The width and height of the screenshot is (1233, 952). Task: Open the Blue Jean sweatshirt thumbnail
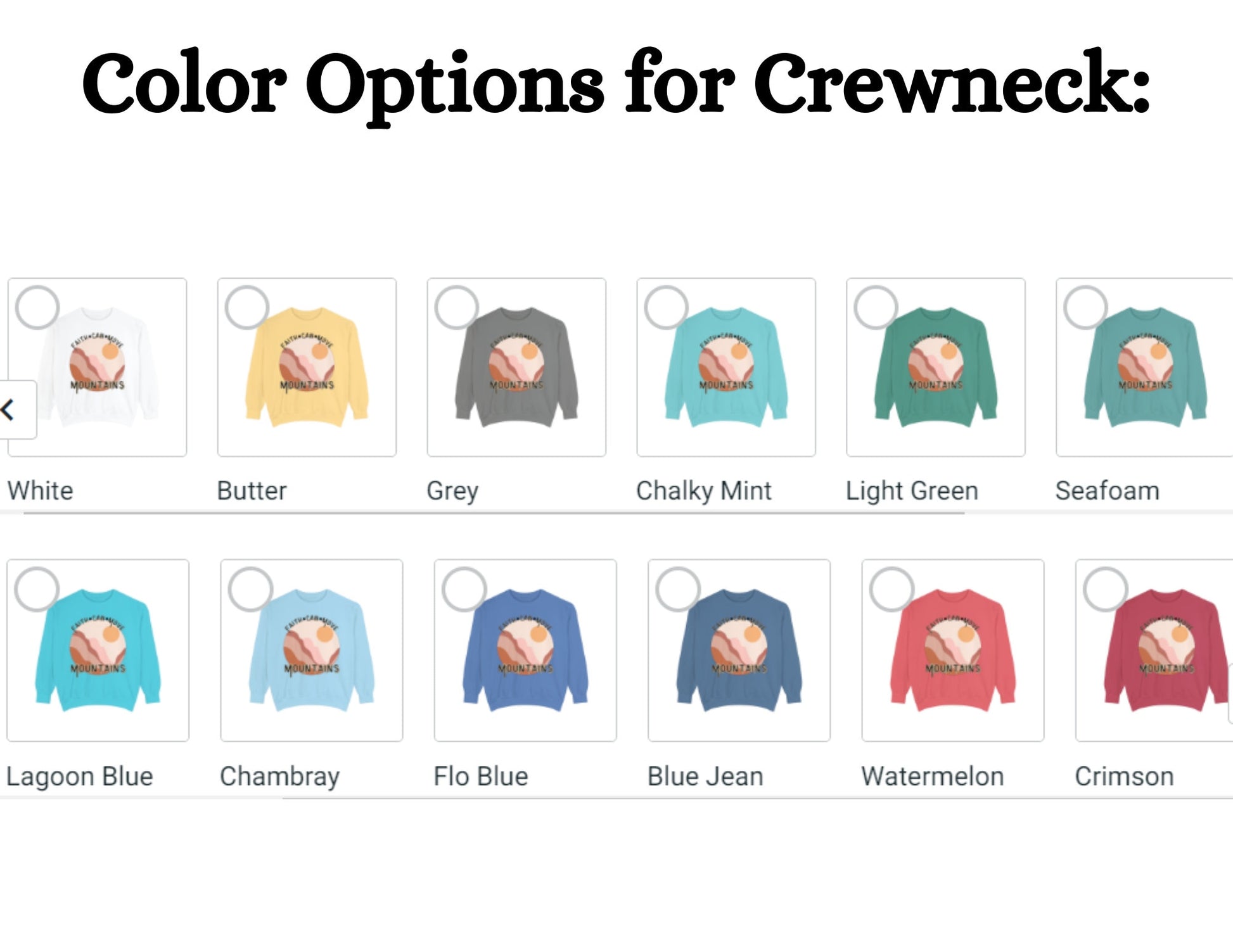739,651
